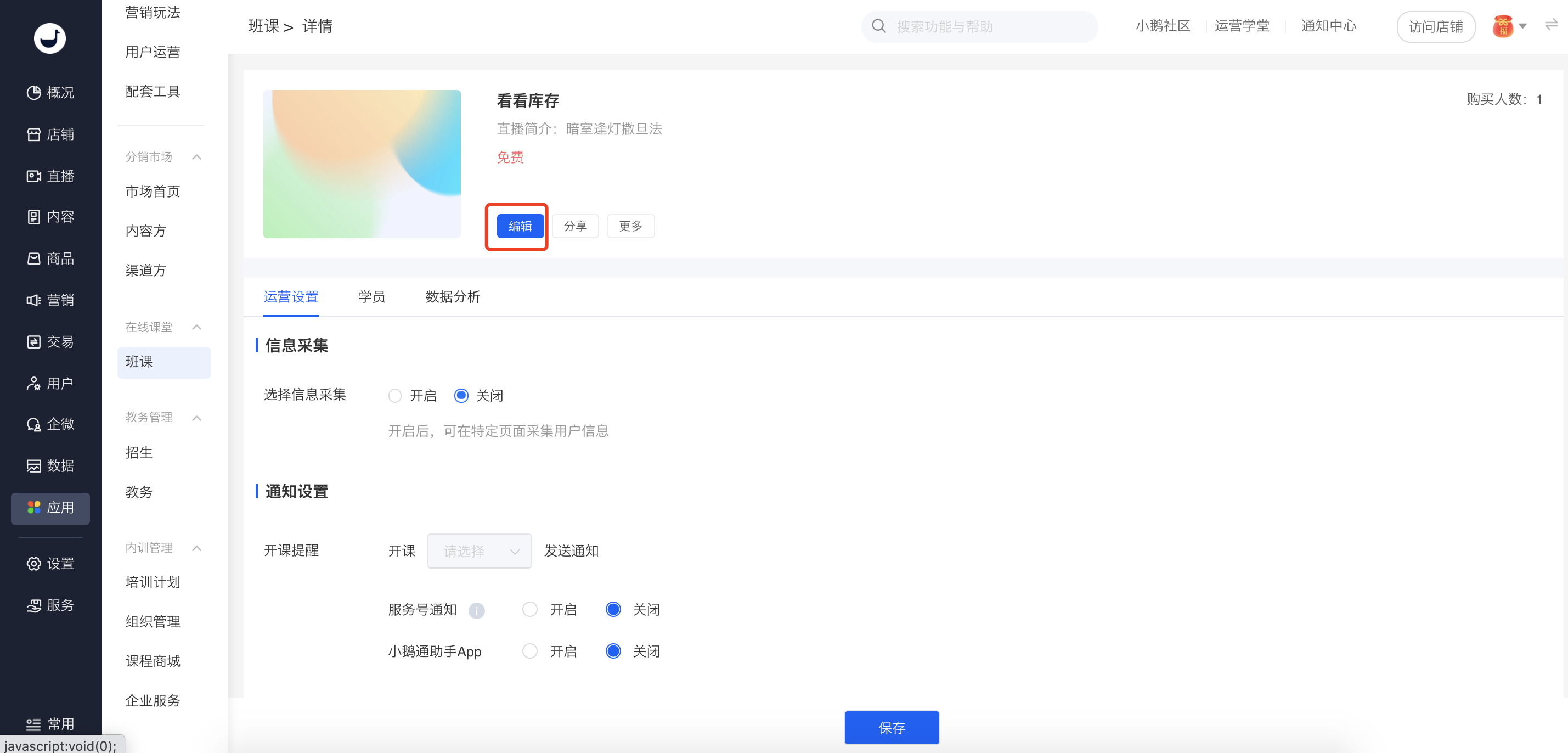Click the 概况 overview sidebar icon
Viewport: 1568px width, 753px height.
34,93
